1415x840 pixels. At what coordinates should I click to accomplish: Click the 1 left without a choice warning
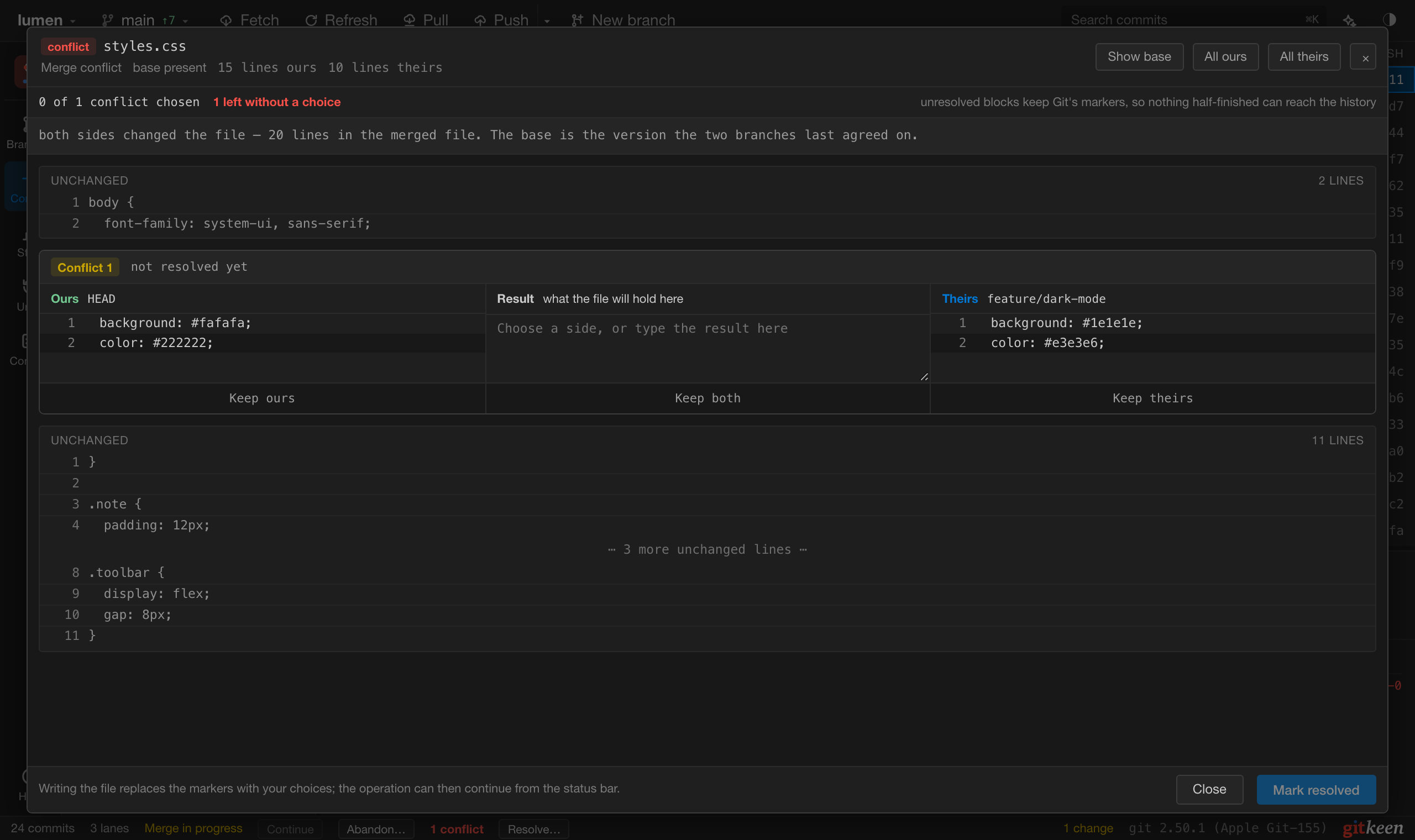tap(277, 102)
